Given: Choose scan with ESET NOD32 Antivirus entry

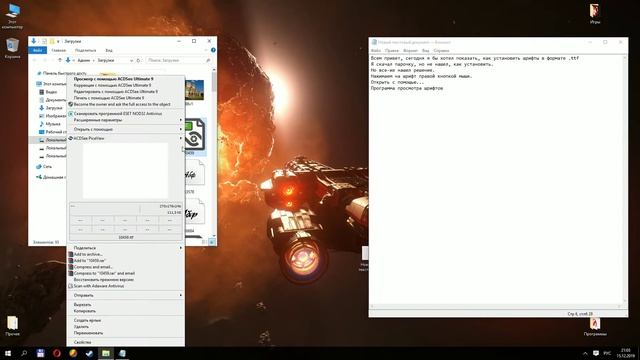Looking at the screenshot, I should (126, 113).
